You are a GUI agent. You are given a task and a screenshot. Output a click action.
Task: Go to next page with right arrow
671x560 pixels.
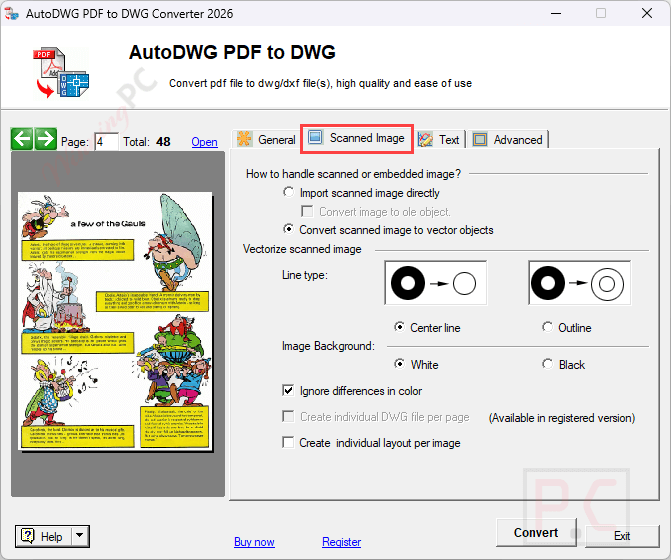tap(46, 139)
